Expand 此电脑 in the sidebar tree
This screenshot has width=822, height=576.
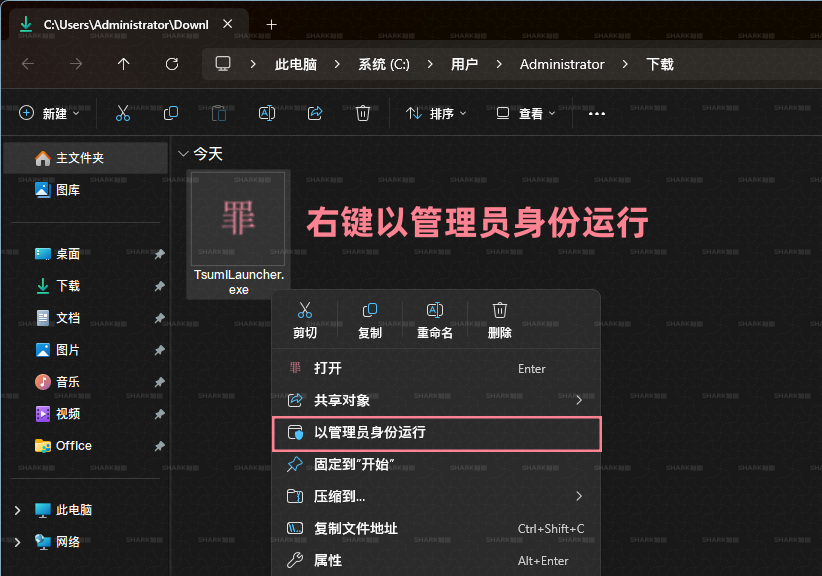(x=17, y=510)
